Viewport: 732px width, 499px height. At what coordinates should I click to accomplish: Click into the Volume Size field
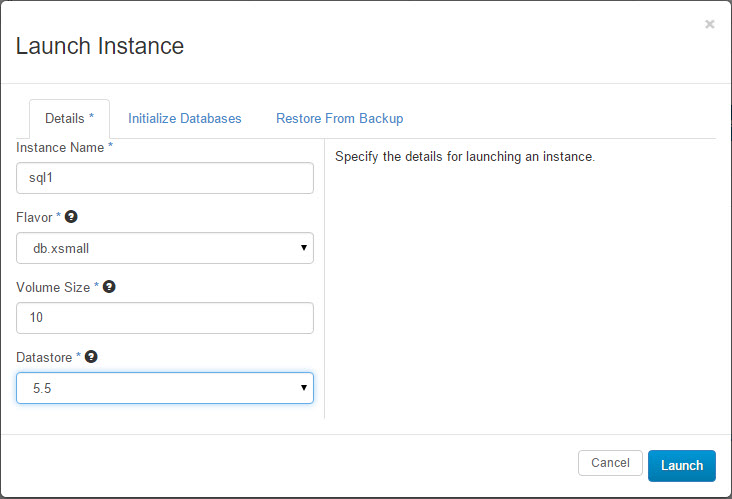pos(165,318)
